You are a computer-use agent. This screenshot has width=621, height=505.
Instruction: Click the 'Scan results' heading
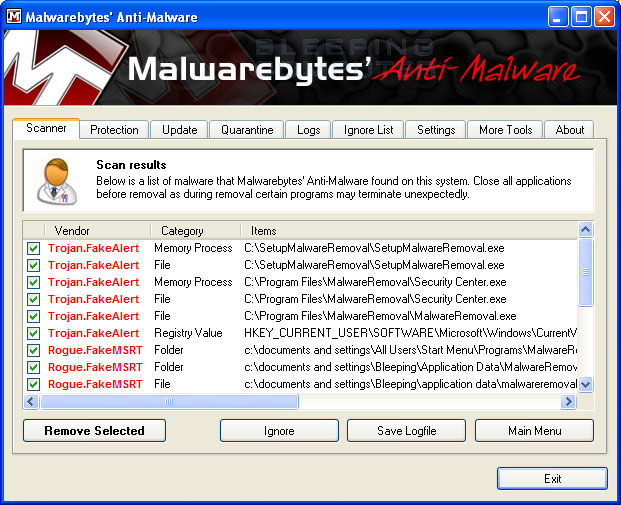click(x=131, y=165)
